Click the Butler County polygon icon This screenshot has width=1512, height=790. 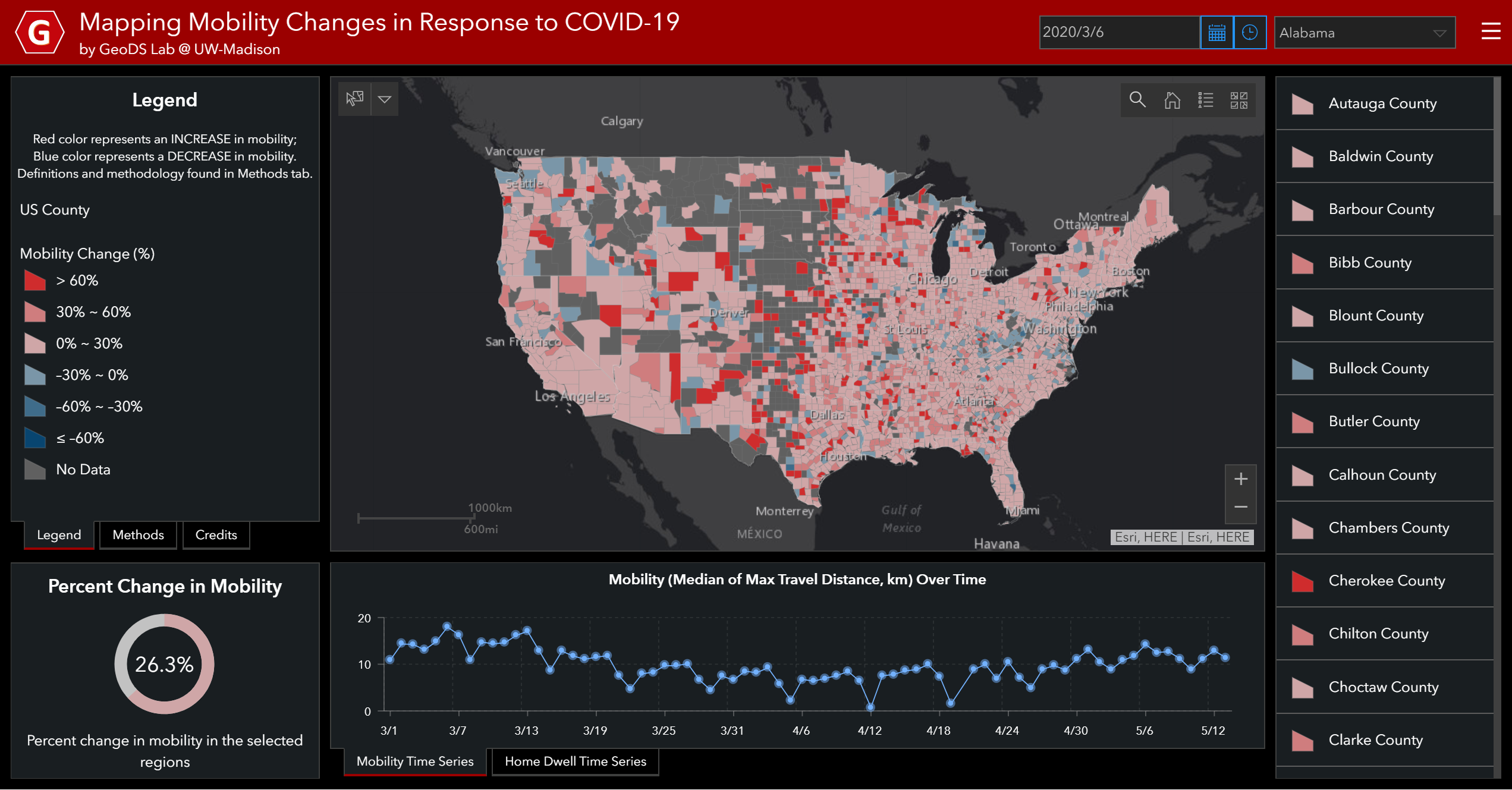click(1302, 422)
